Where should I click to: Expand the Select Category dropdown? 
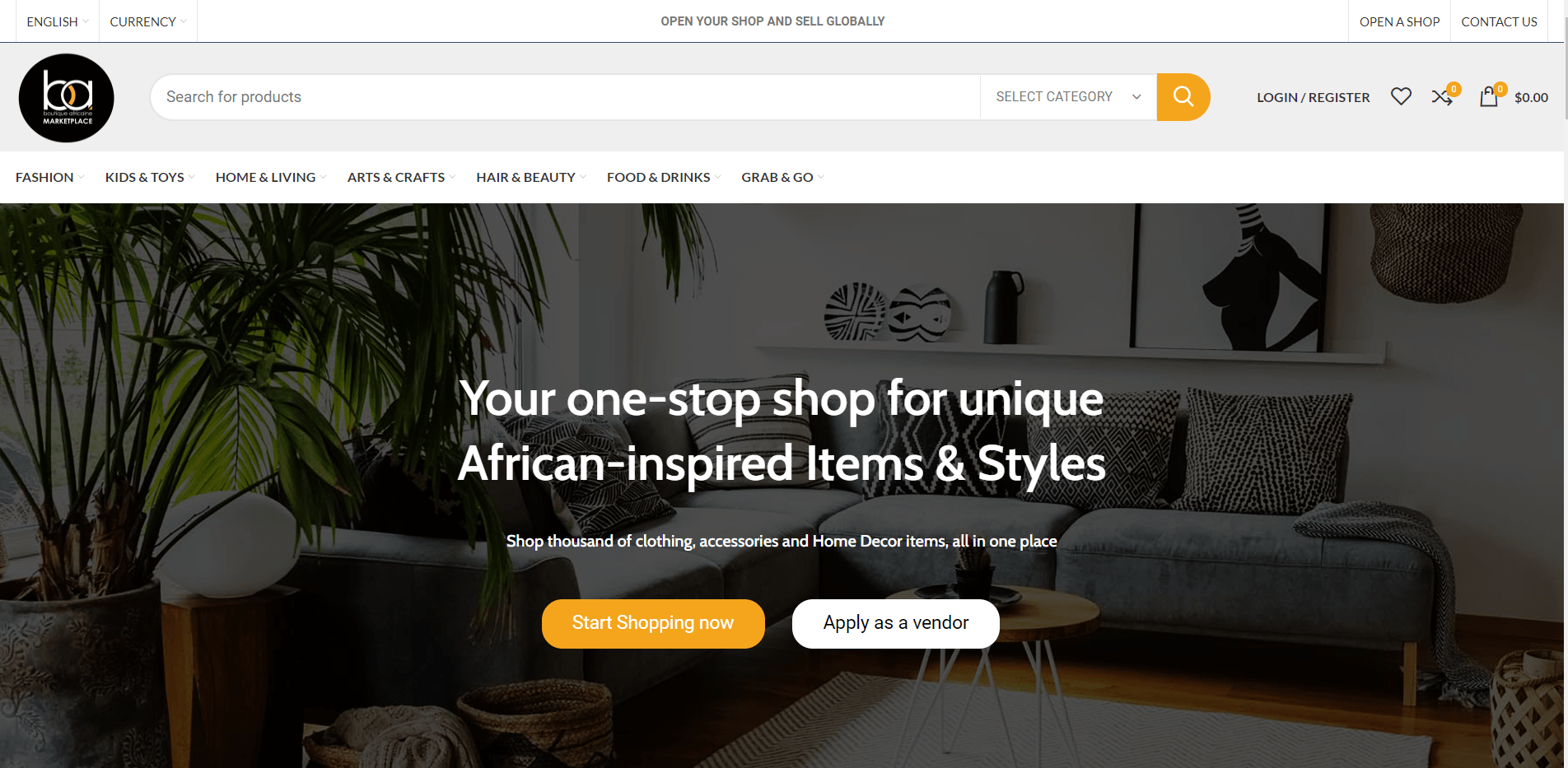coord(1068,97)
